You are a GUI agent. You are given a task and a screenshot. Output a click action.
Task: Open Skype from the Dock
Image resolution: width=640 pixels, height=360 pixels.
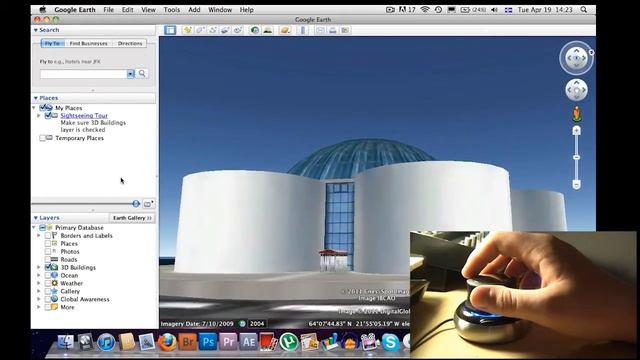(x=390, y=342)
